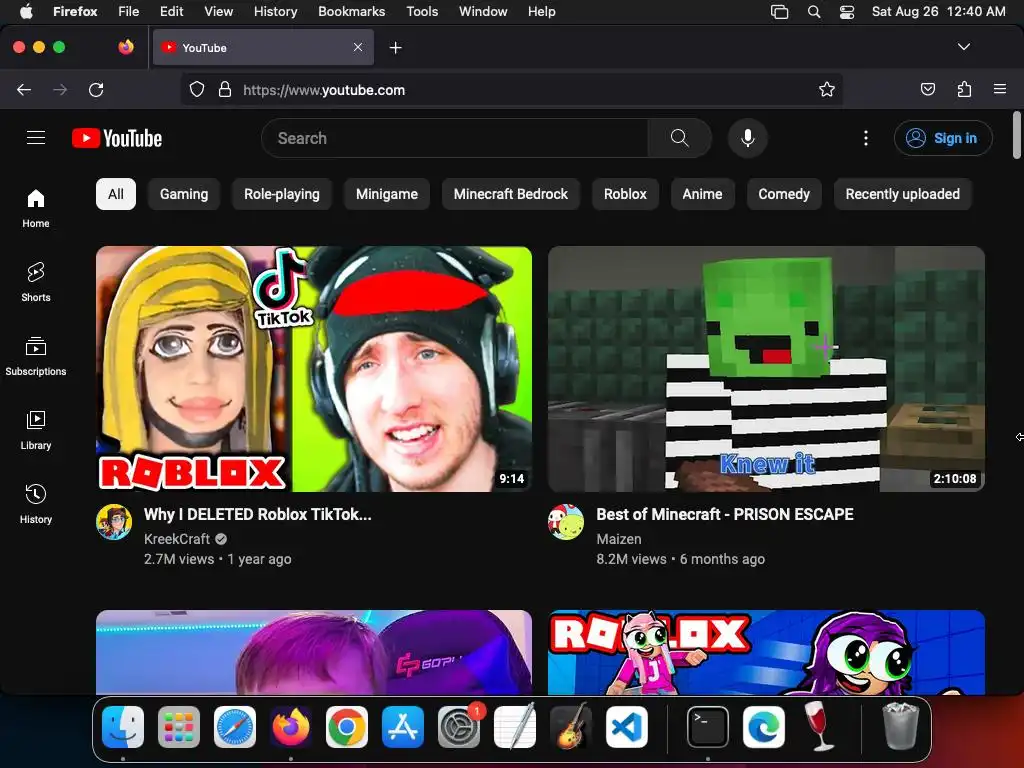Open Subscriptions in the sidebar
The image size is (1024, 768).
[36, 356]
